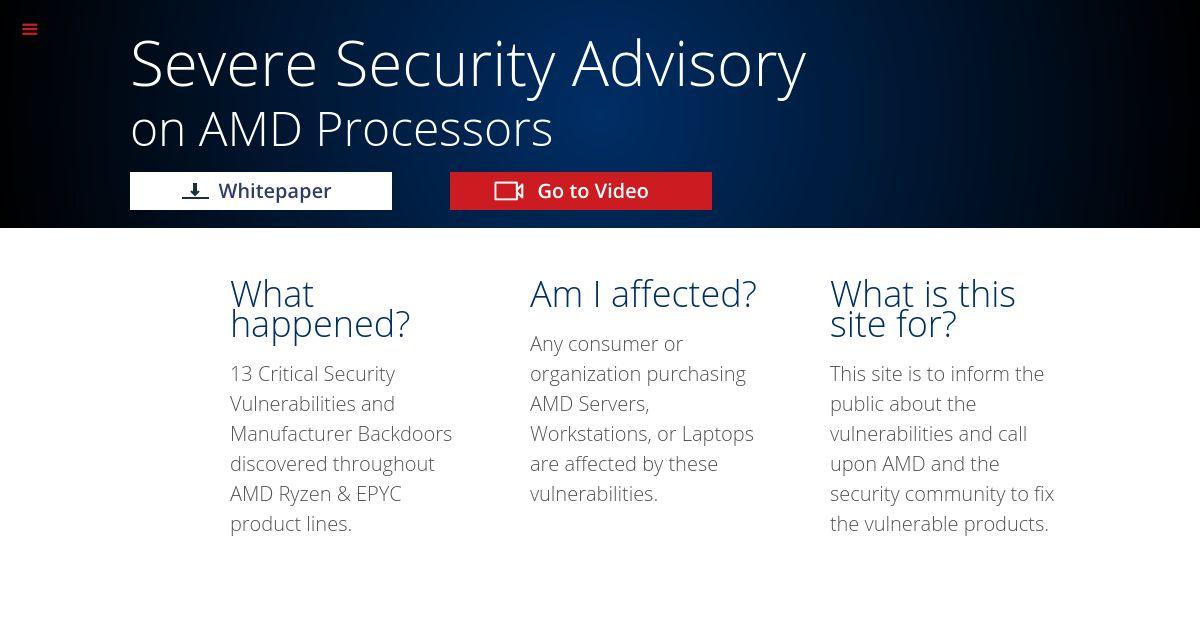Click the 'upon AMD and the' text line
This screenshot has width=1200, height=630.
point(914,464)
